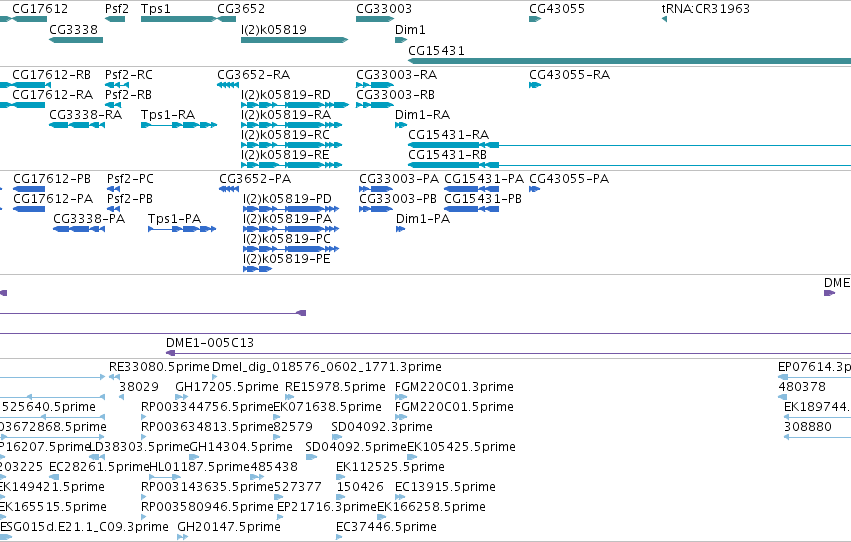Select the CG3652-PA protein feature
The width and height of the screenshot is (851, 542).
(229, 189)
